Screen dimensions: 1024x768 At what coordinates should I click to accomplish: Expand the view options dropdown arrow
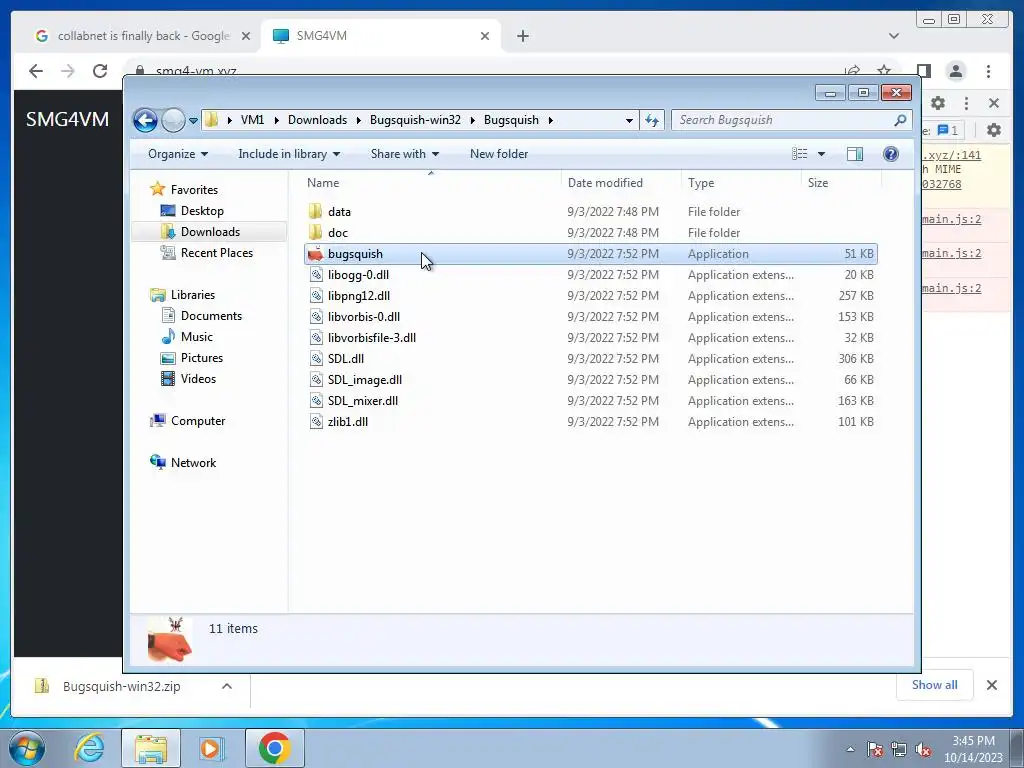(822, 154)
